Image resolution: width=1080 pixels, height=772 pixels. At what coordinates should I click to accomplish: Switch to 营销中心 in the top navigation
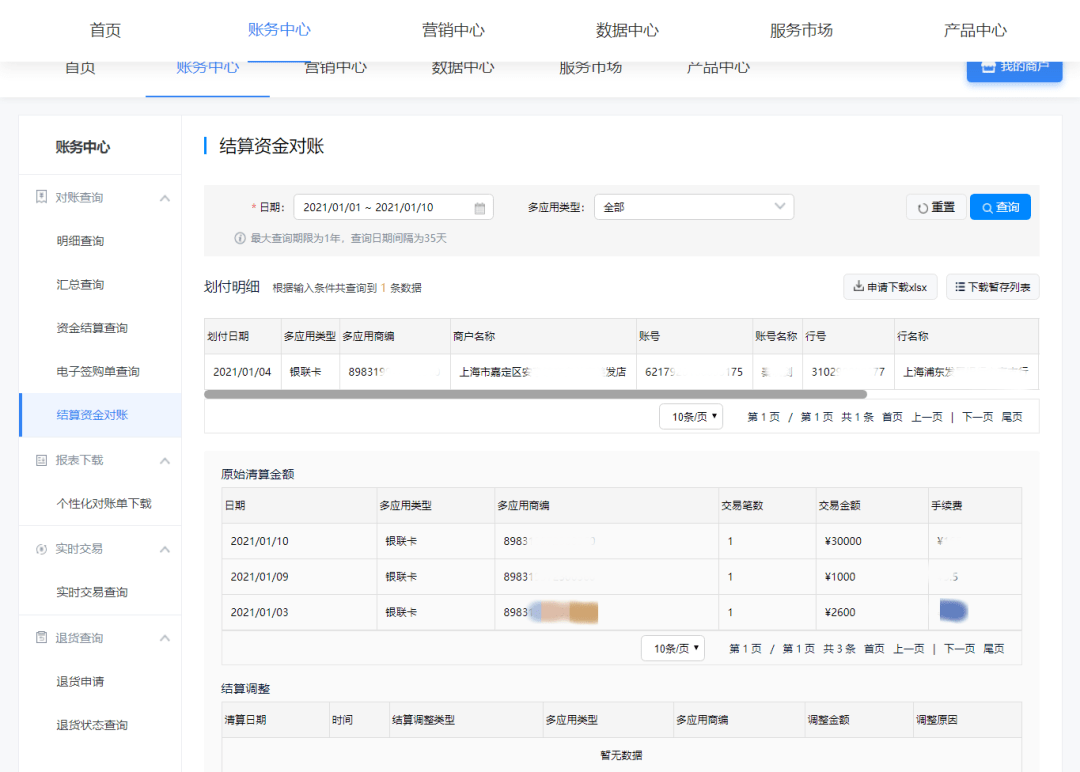tap(453, 30)
